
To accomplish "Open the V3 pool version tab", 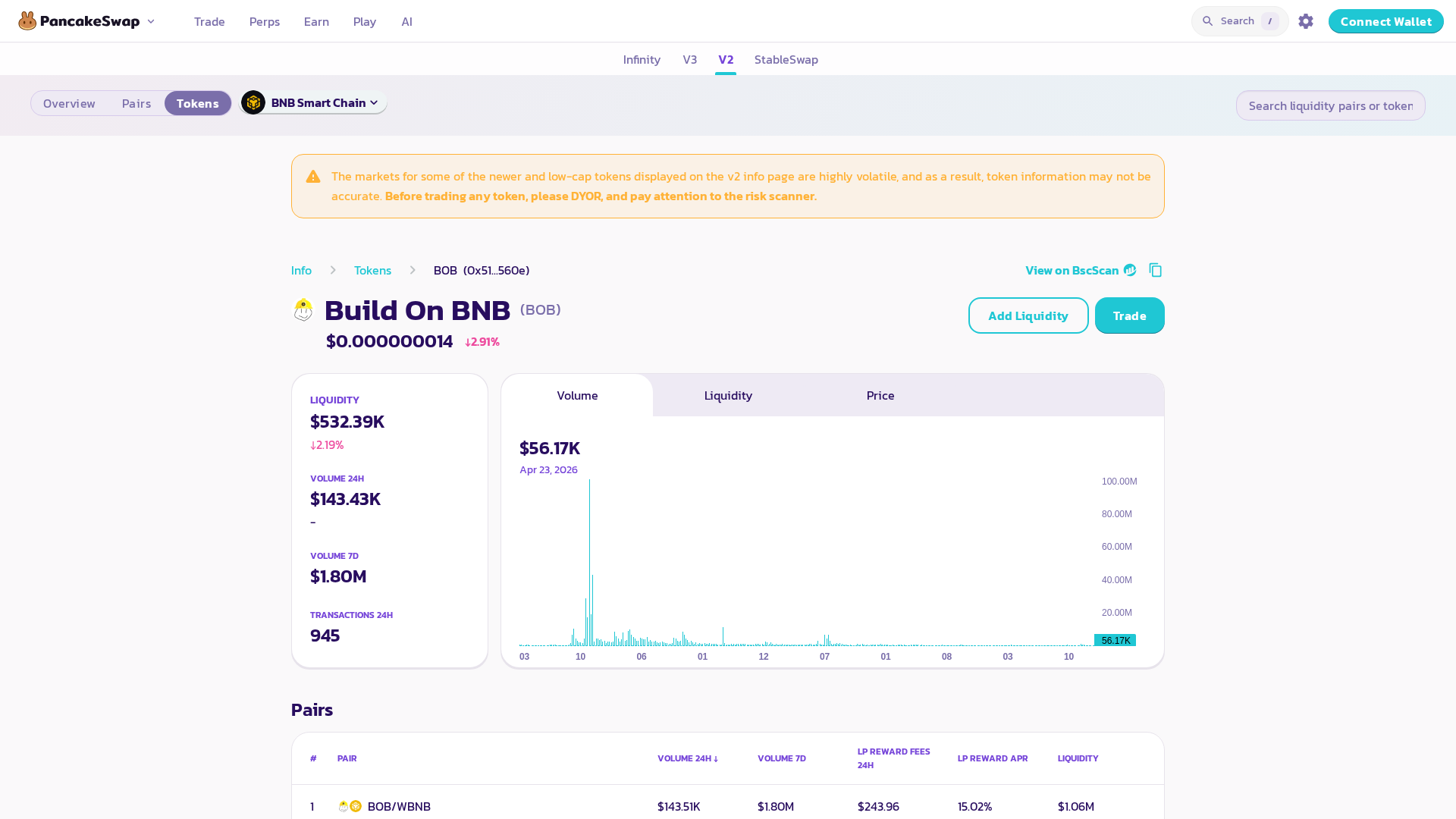I will click(689, 59).
